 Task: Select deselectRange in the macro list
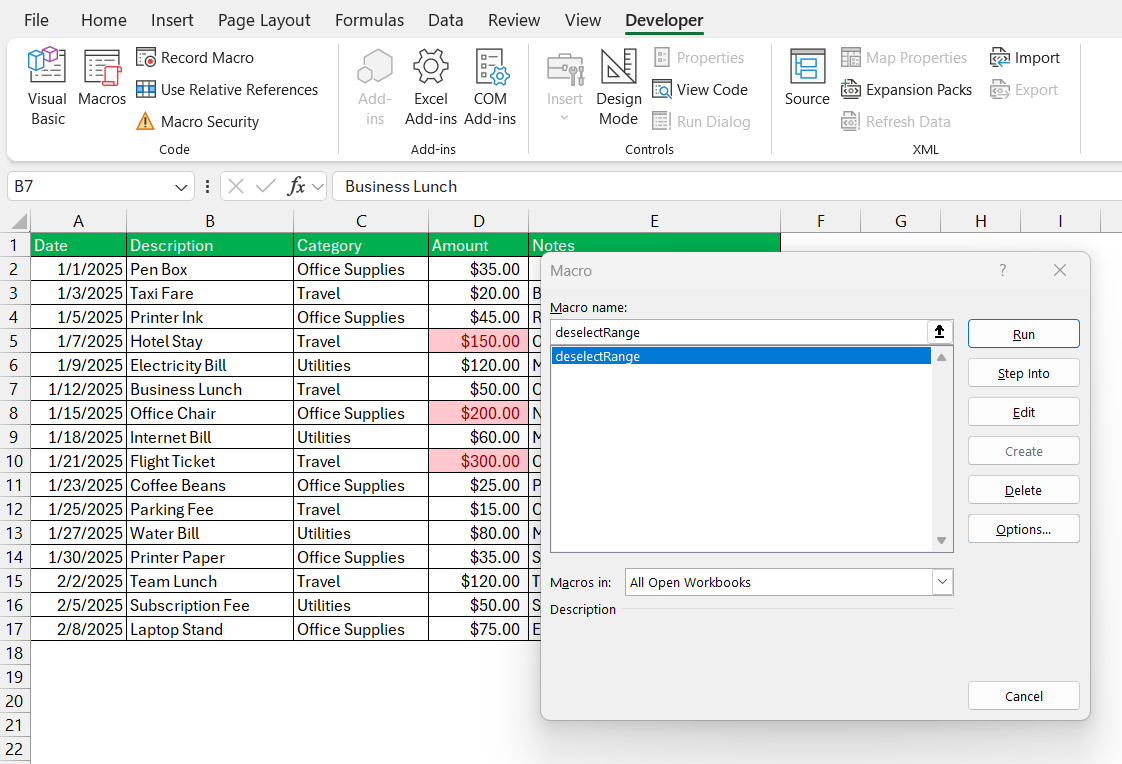741,356
